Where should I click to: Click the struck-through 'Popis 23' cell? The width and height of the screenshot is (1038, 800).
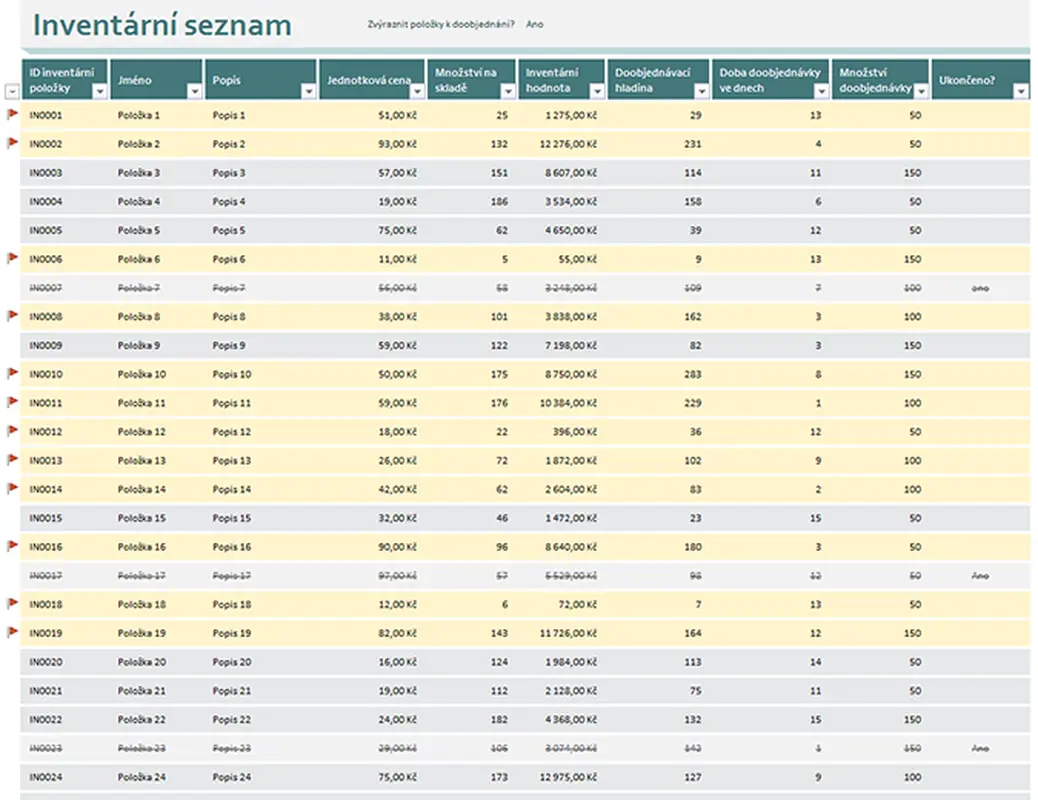pyautogui.click(x=232, y=749)
